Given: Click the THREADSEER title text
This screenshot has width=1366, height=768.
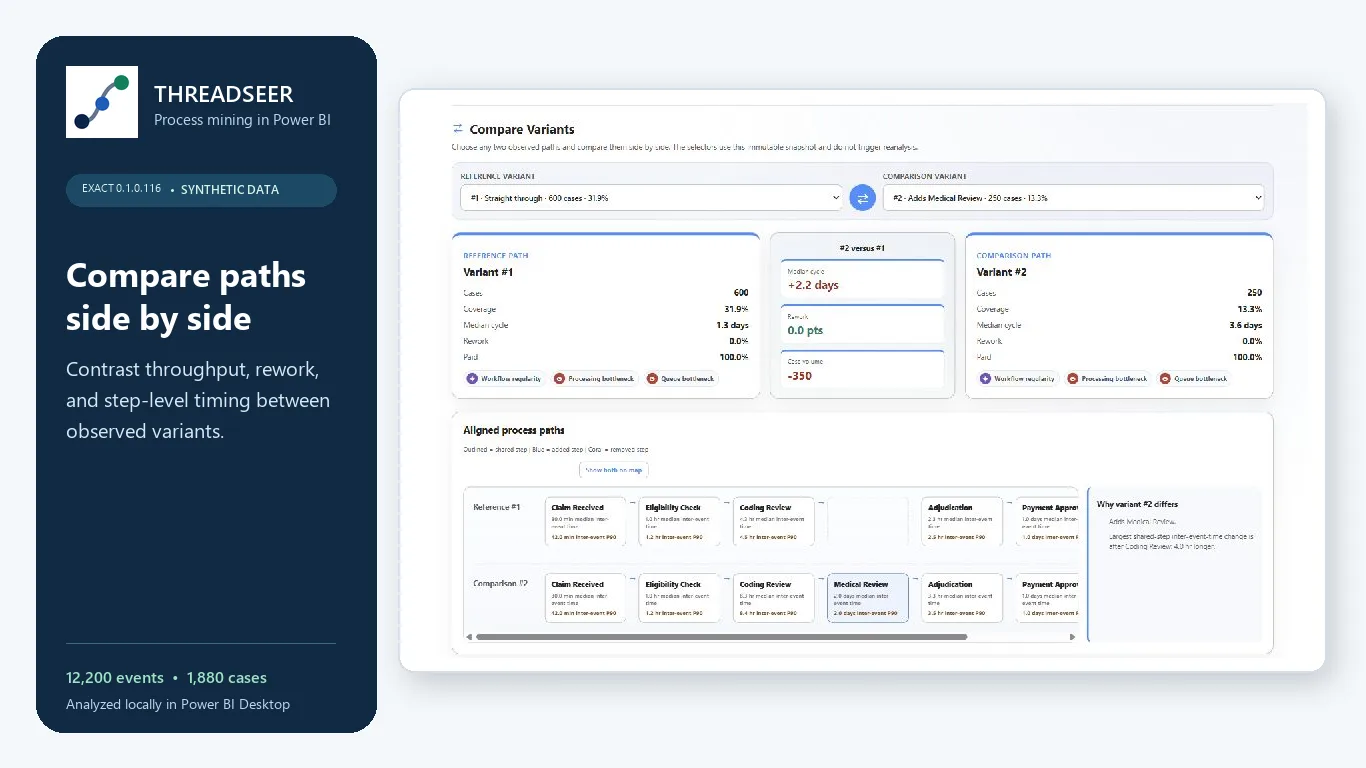Looking at the screenshot, I should [224, 94].
